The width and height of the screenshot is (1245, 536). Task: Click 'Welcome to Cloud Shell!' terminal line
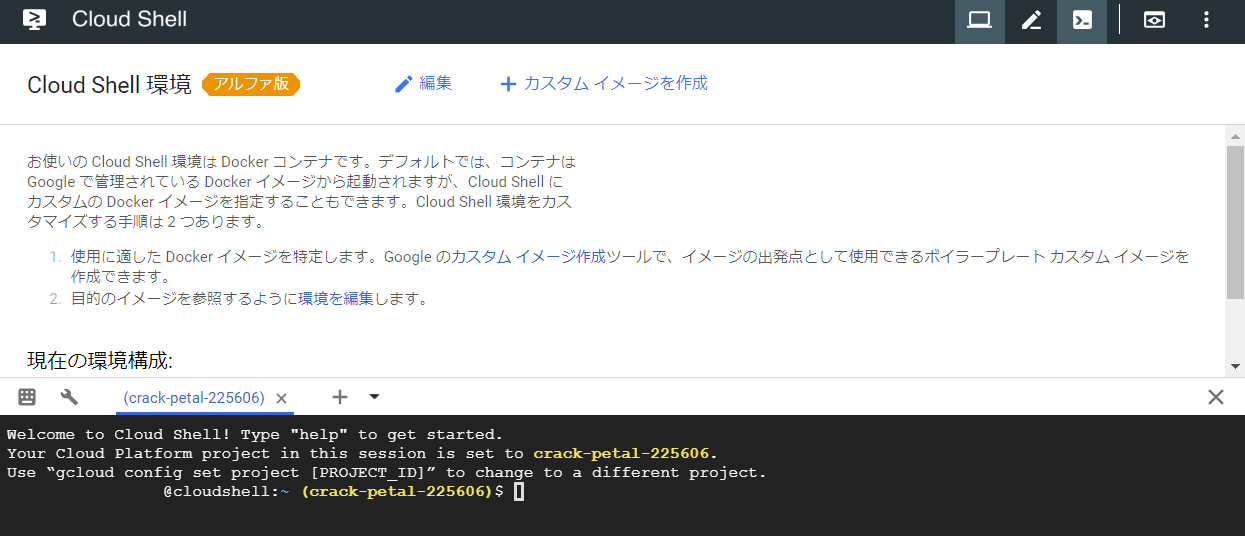coord(255,434)
